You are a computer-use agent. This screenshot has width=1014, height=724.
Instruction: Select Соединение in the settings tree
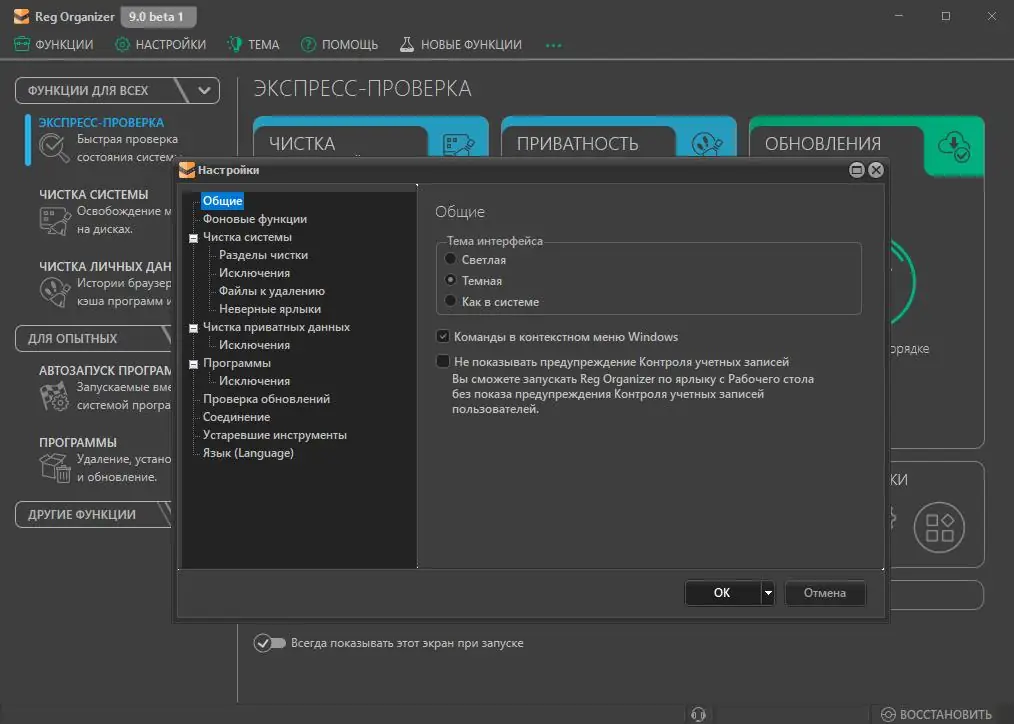pos(236,418)
